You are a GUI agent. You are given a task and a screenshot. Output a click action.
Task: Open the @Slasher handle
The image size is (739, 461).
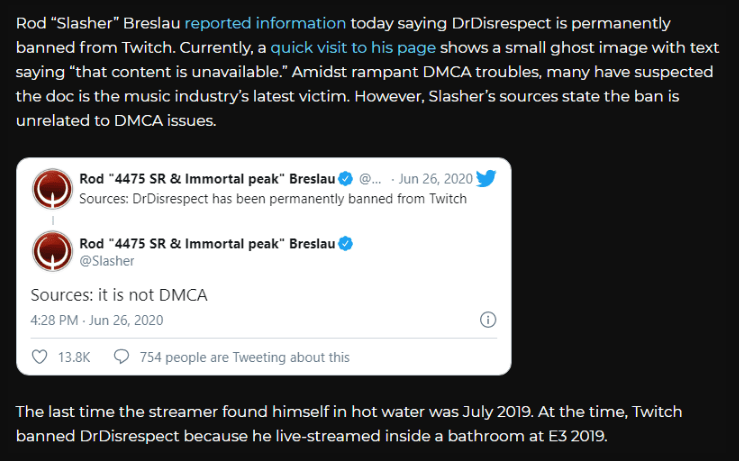[x=107, y=261]
